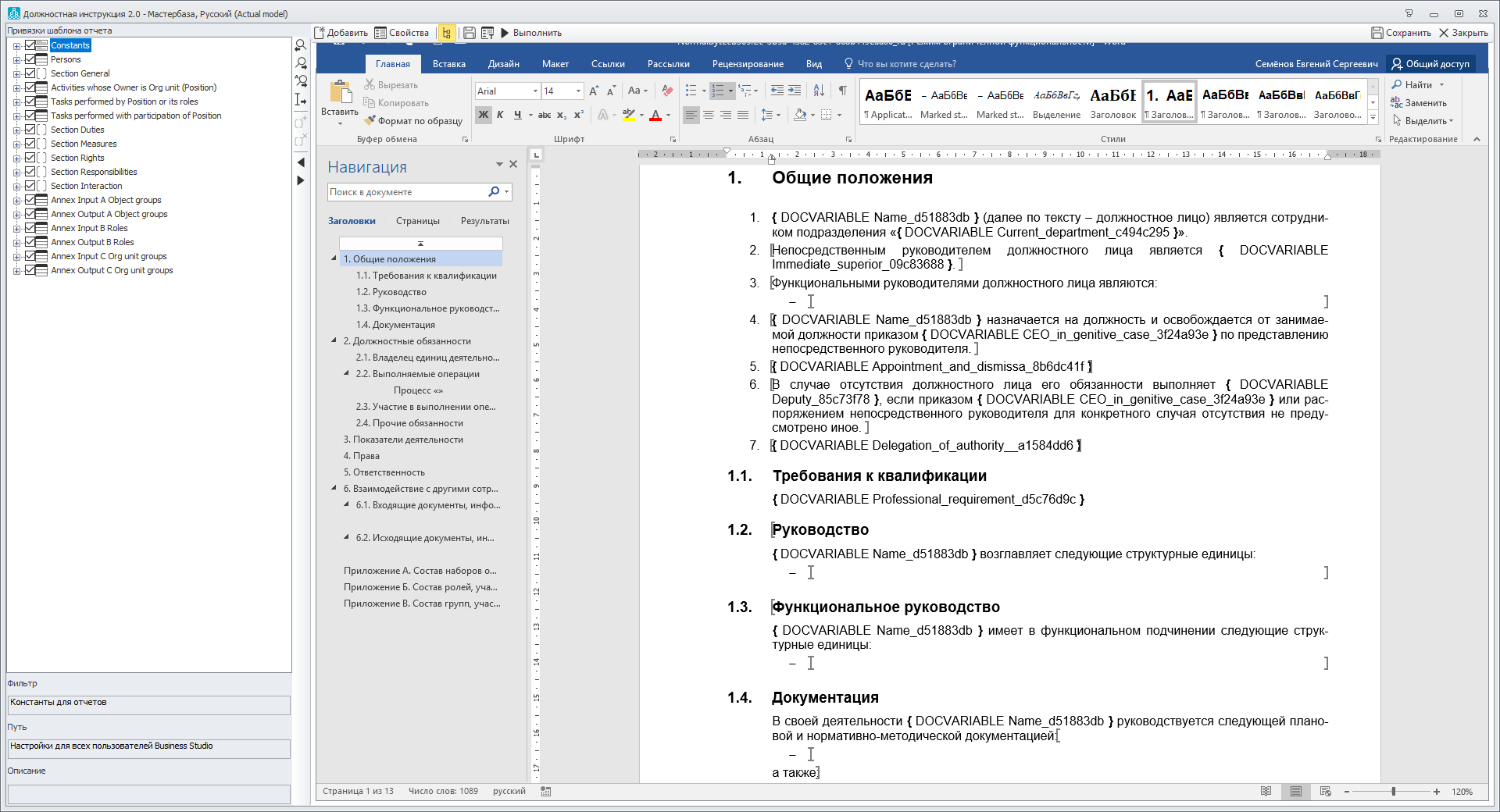Click the sort А-Я icon

pyautogui.click(x=818, y=91)
